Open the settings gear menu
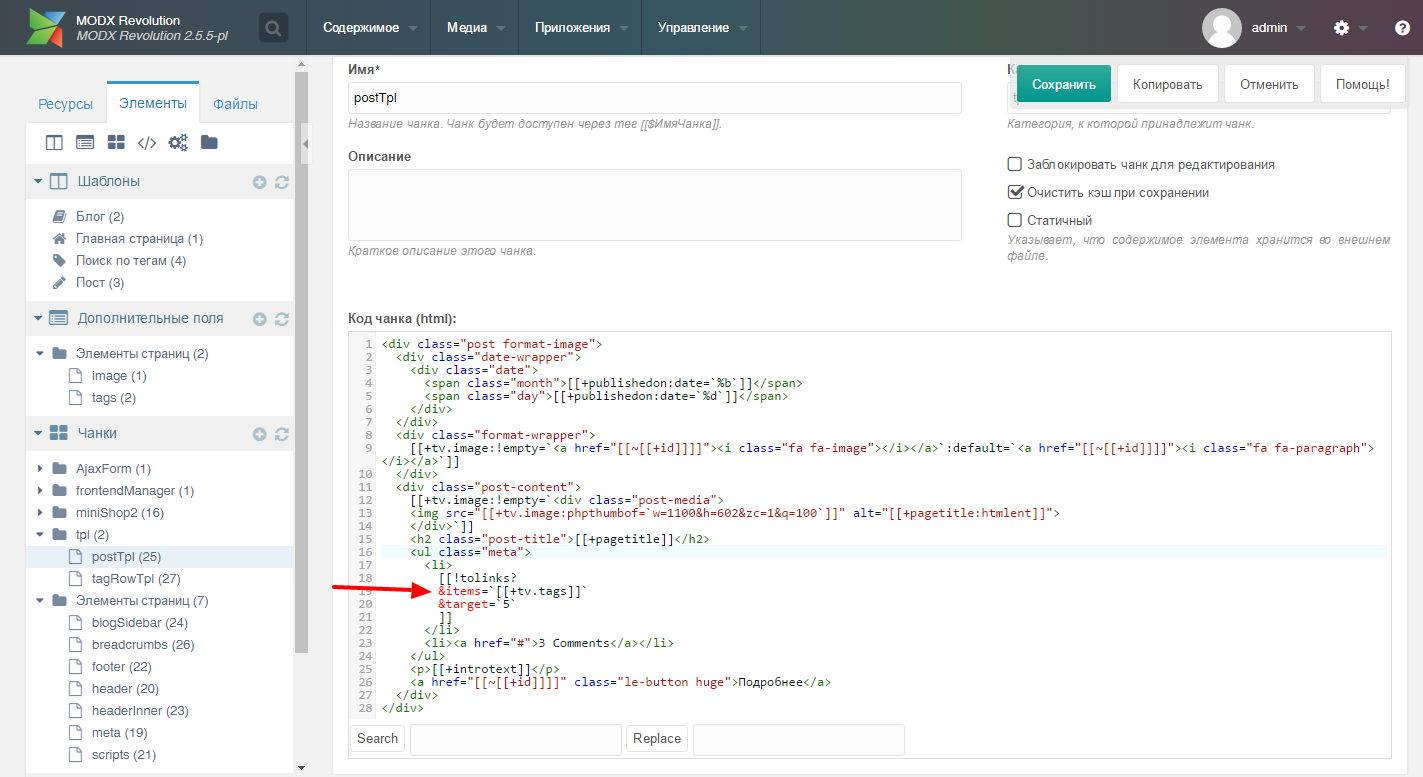 coord(1342,28)
